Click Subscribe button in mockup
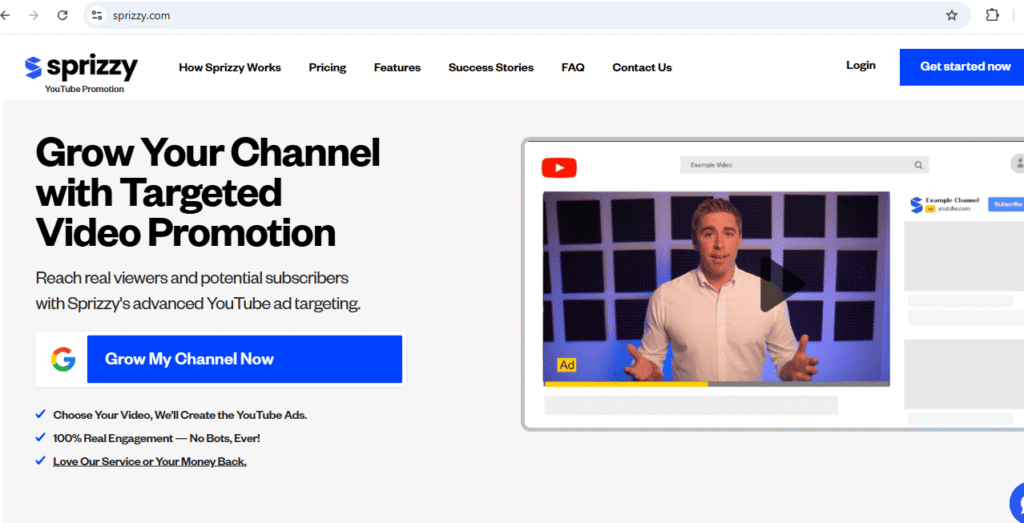This screenshot has height=523, width=1024. 1006,204
